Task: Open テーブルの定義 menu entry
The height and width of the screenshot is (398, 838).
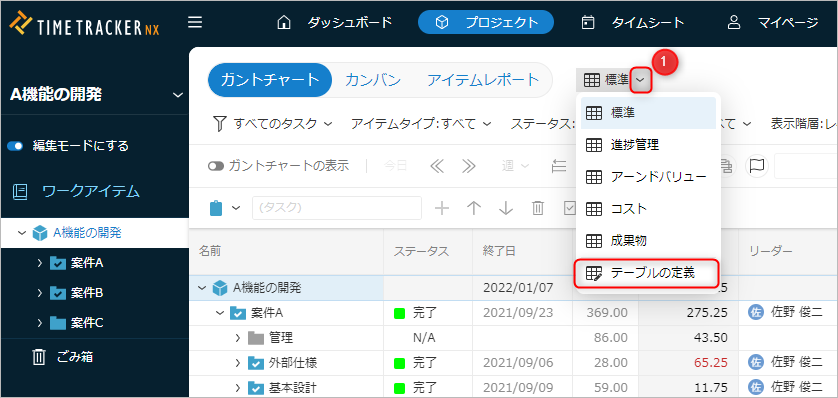Action: tap(647, 273)
